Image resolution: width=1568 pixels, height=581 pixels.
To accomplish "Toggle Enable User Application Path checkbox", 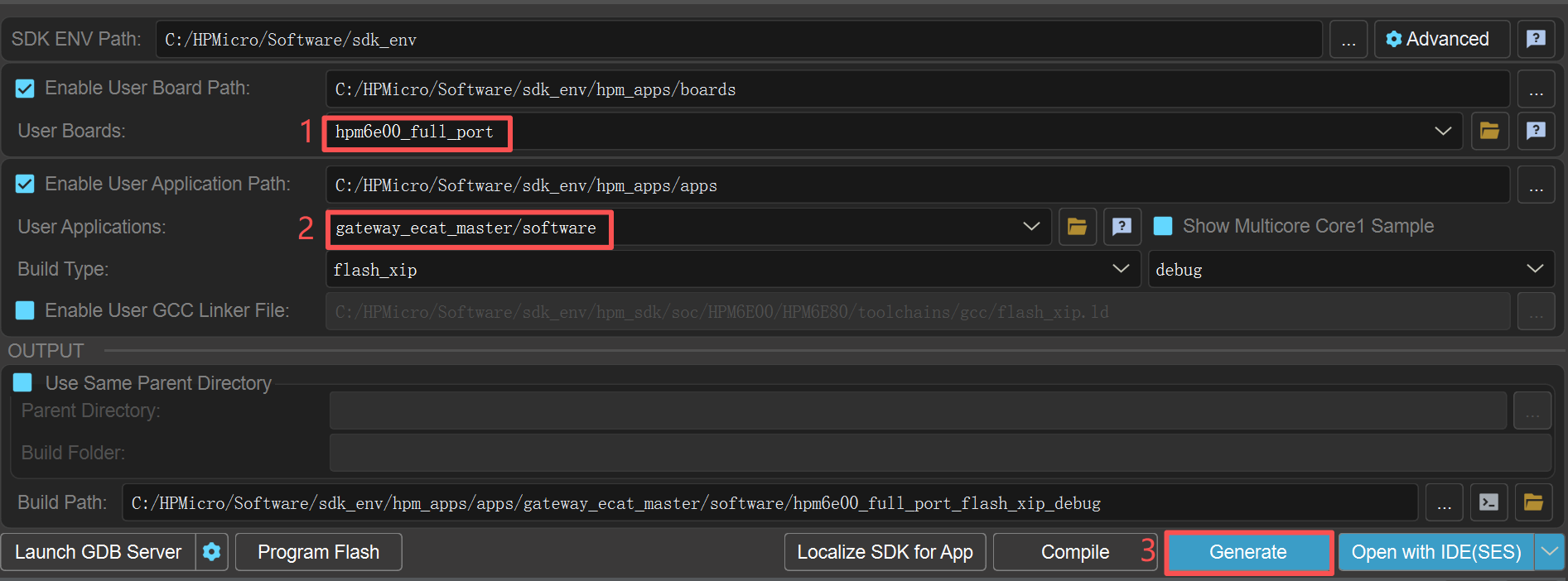I will click(x=25, y=184).
